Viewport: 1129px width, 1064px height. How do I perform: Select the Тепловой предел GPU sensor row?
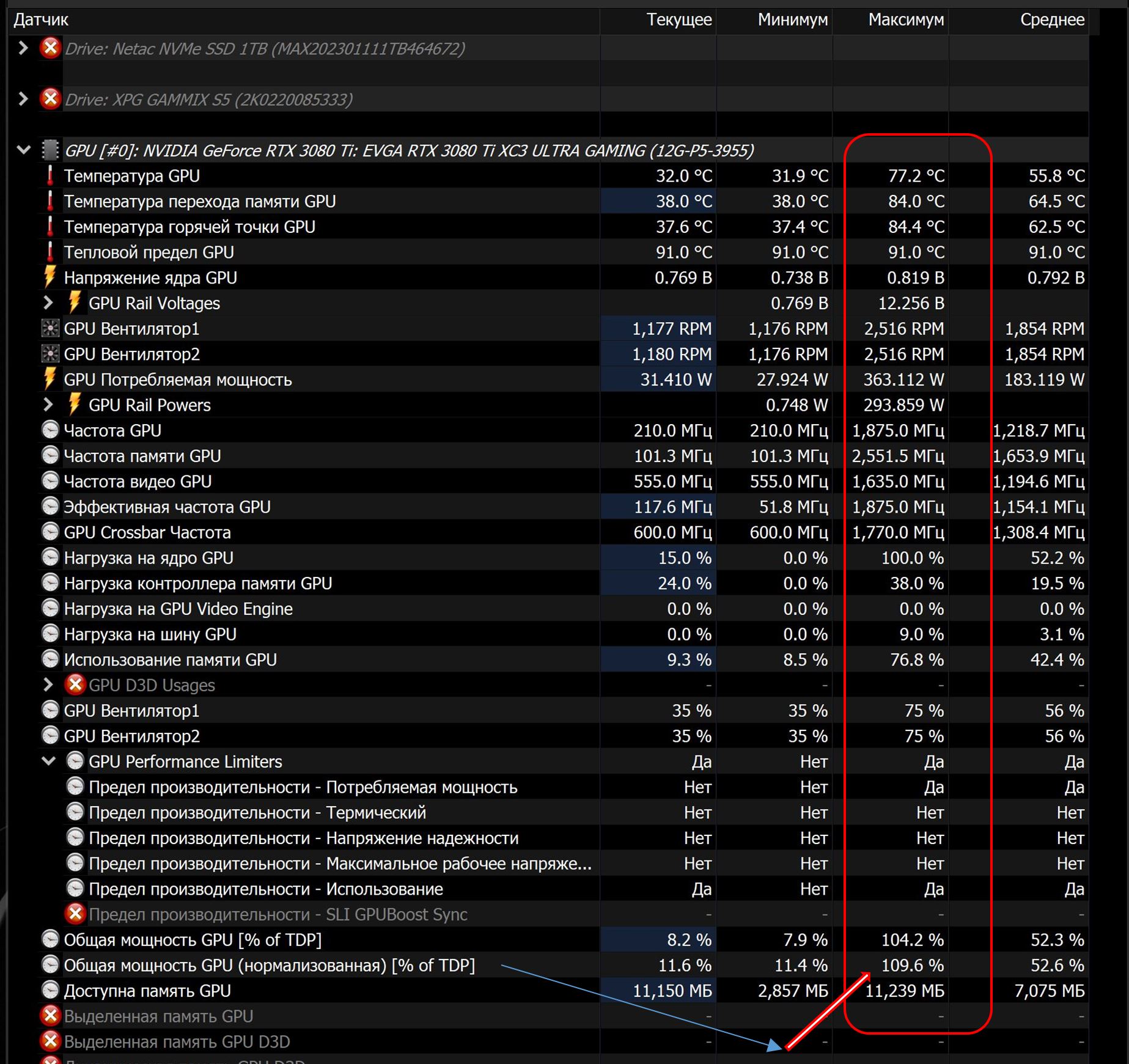tap(564, 252)
